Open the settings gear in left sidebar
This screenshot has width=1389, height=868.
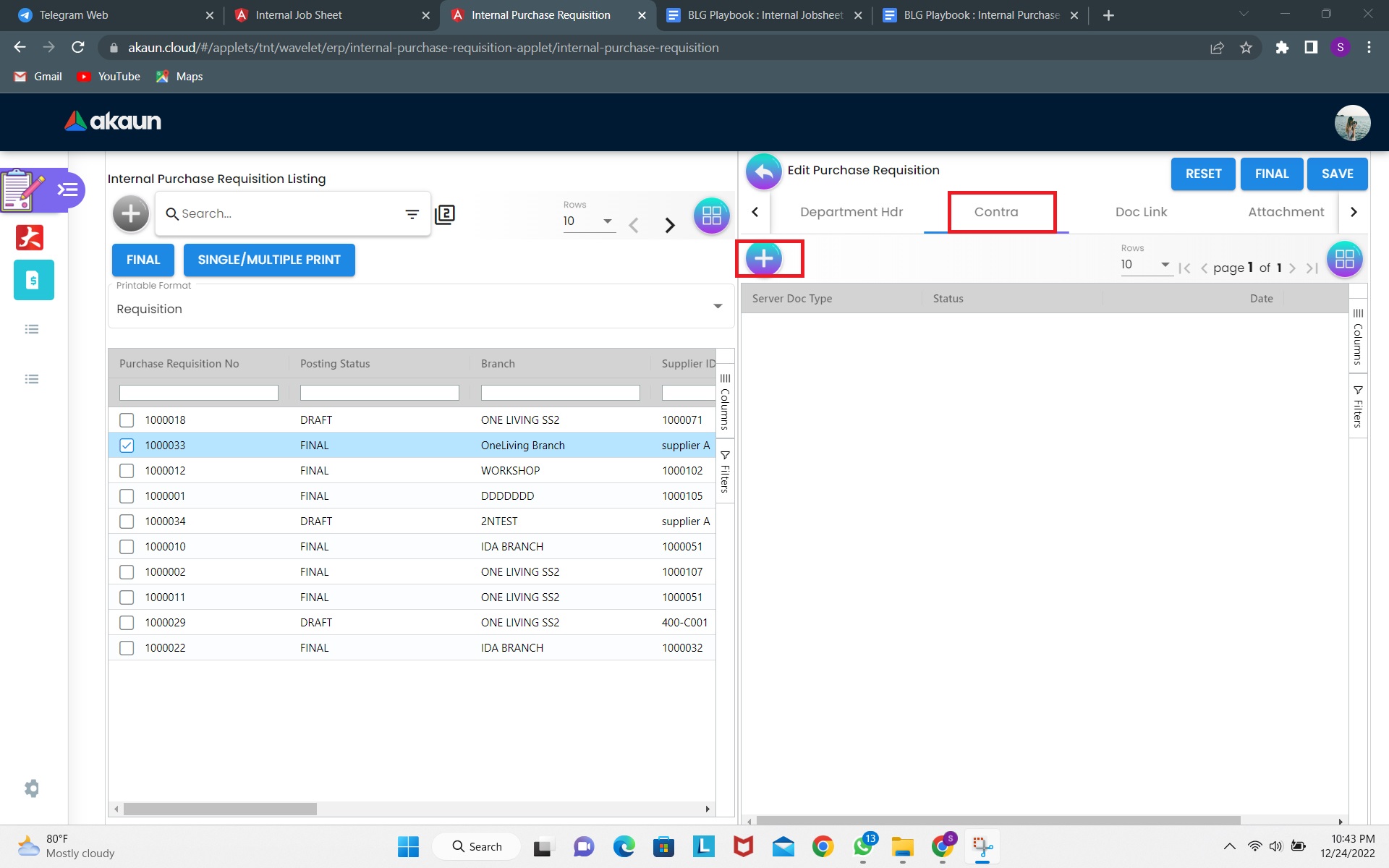(x=32, y=788)
